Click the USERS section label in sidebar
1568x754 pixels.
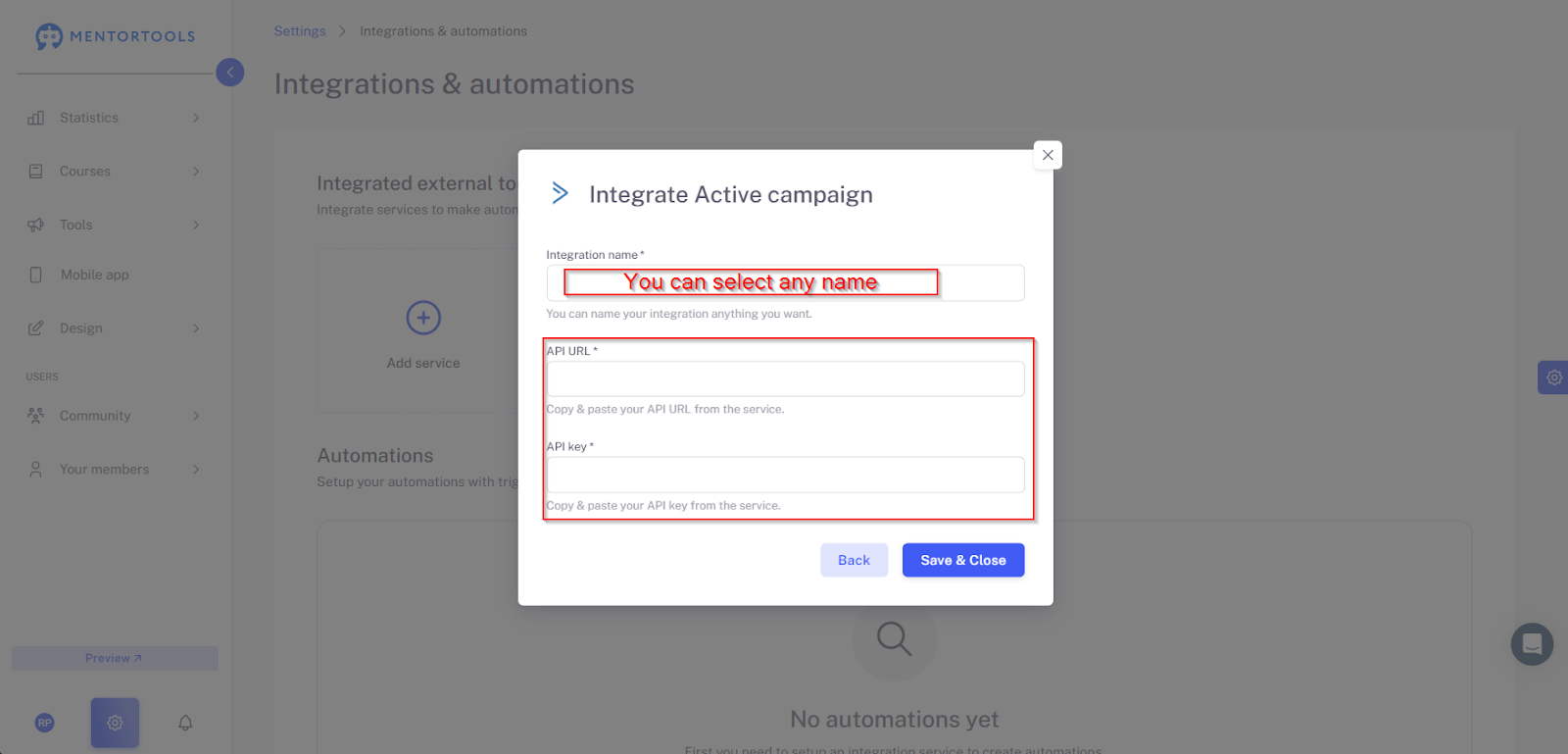[42, 377]
